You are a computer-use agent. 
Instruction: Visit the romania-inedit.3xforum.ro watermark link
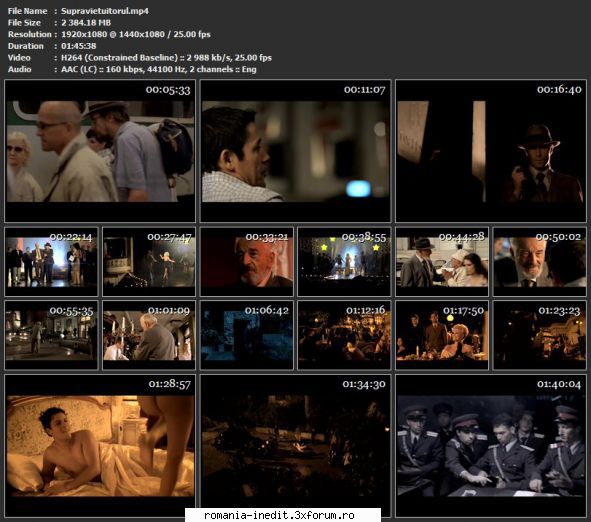pyautogui.click(x=279, y=515)
